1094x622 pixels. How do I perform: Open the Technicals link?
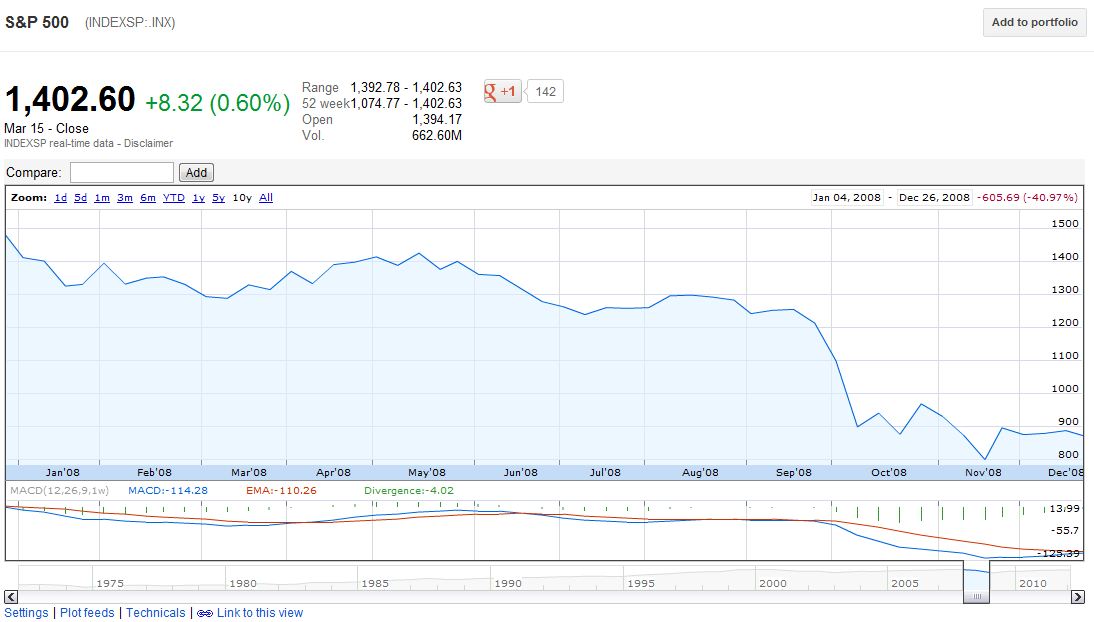click(156, 613)
